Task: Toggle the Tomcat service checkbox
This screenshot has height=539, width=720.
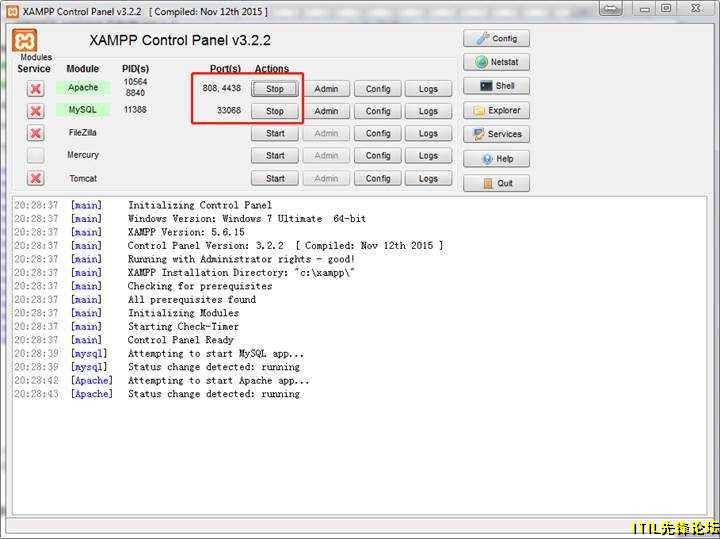Action: point(35,178)
